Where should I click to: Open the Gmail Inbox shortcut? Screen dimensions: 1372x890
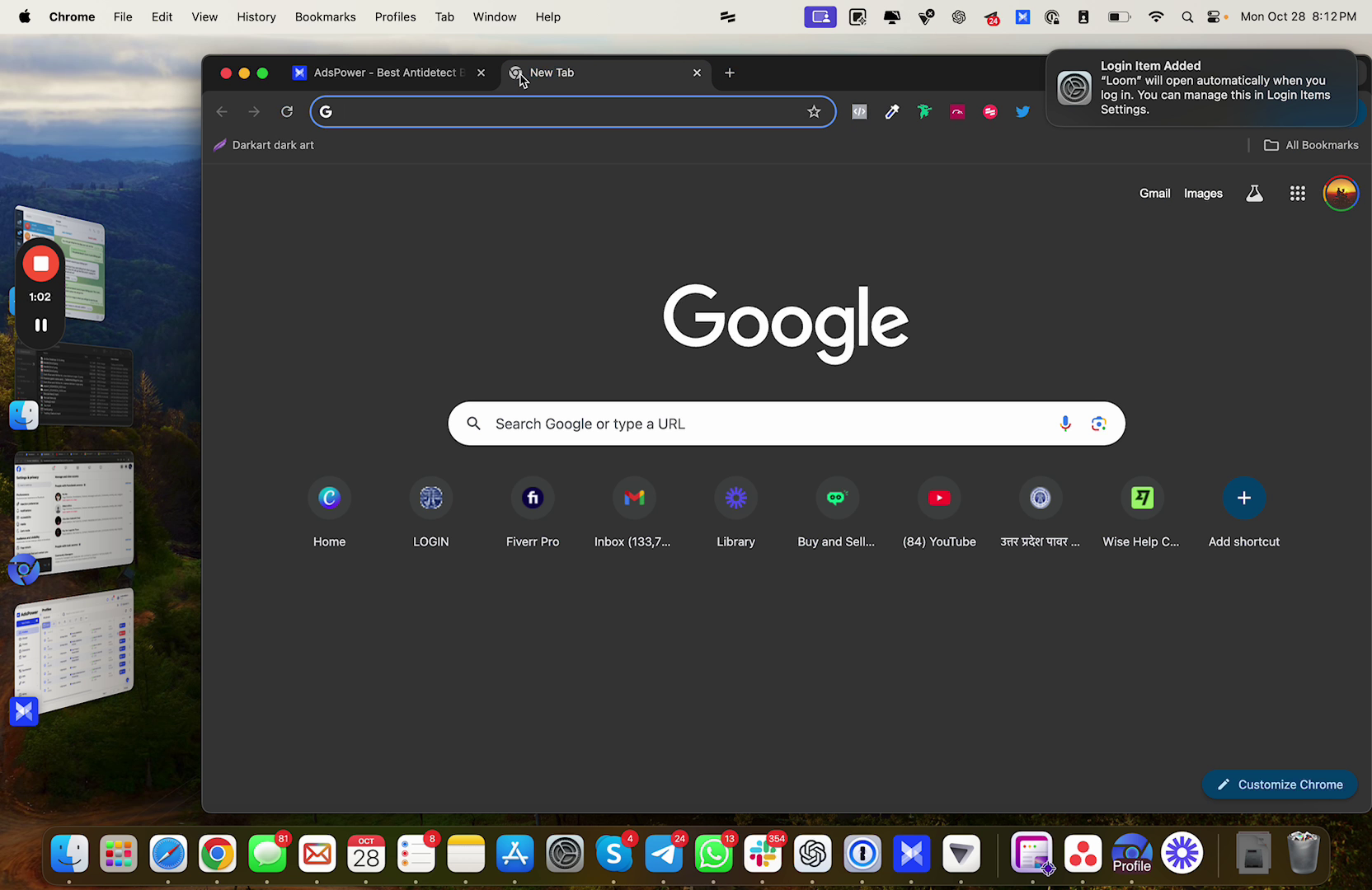[x=633, y=512]
